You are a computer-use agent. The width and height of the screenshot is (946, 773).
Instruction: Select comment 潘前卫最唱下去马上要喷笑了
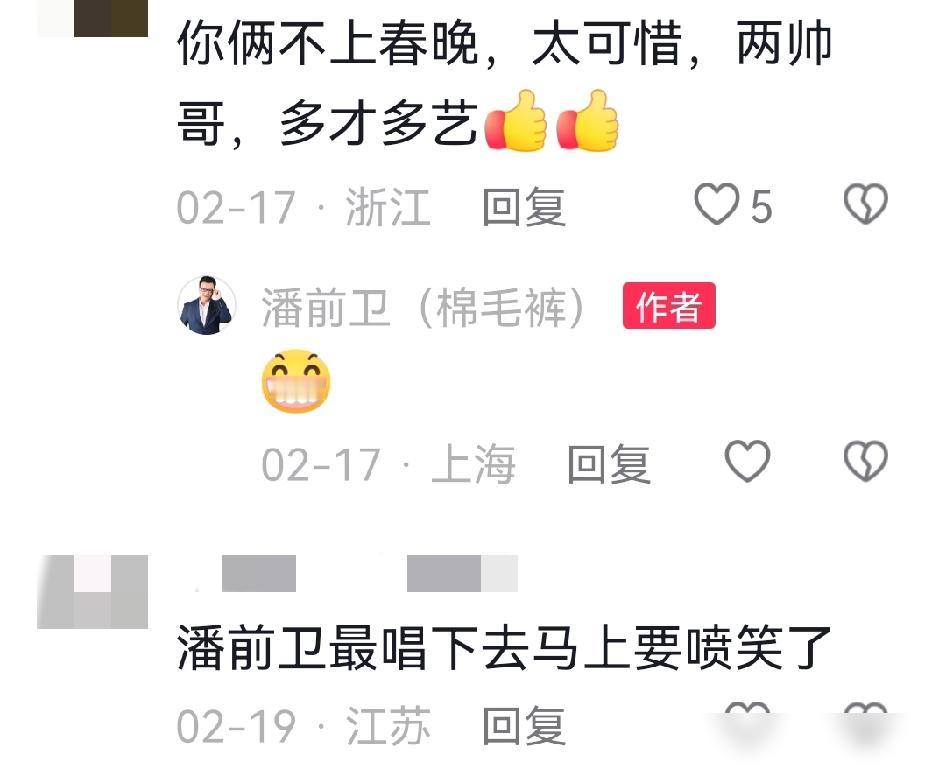[x=504, y=647]
